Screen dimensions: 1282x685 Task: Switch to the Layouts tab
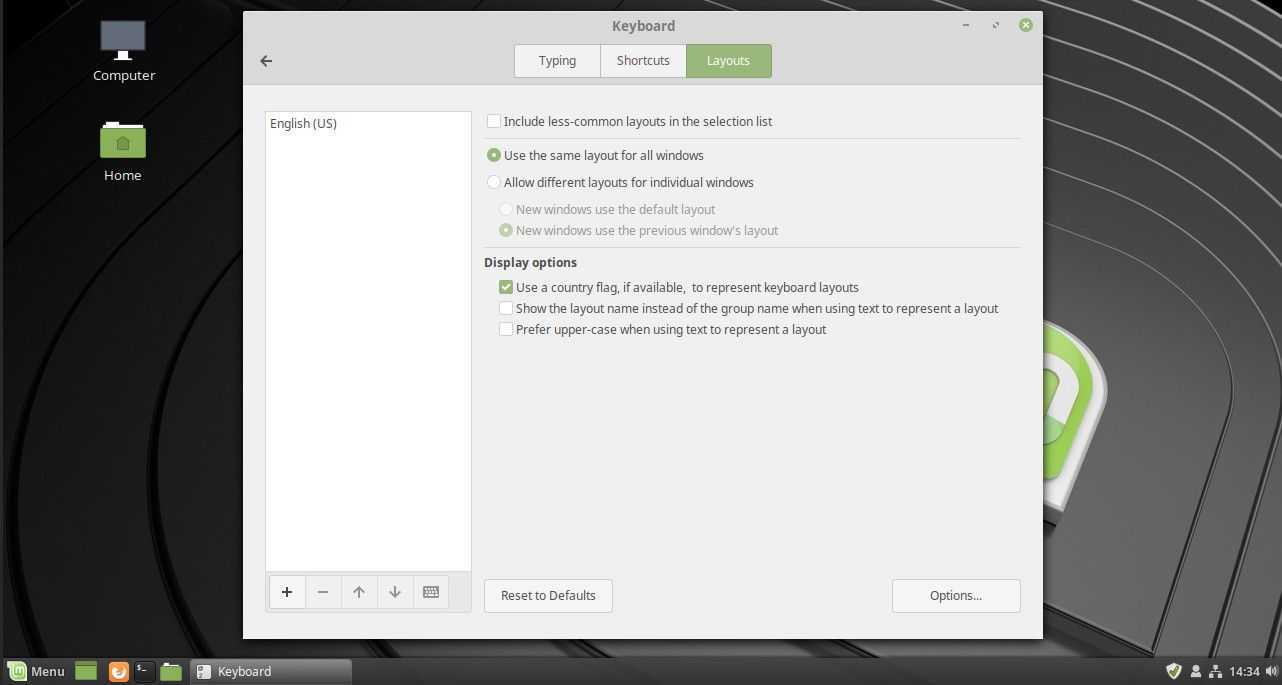coord(728,61)
